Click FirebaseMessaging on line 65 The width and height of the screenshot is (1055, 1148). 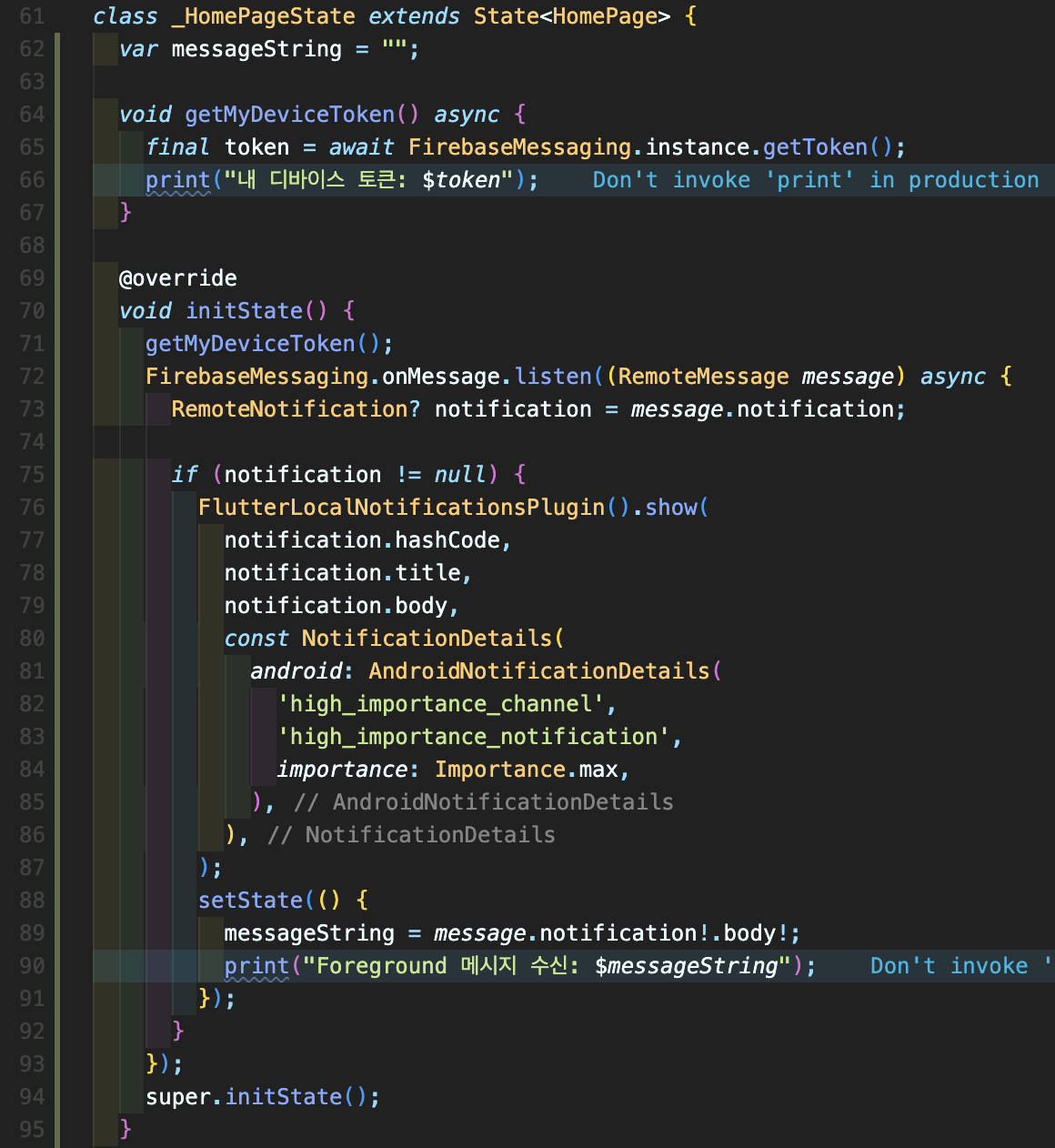coord(519,147)
